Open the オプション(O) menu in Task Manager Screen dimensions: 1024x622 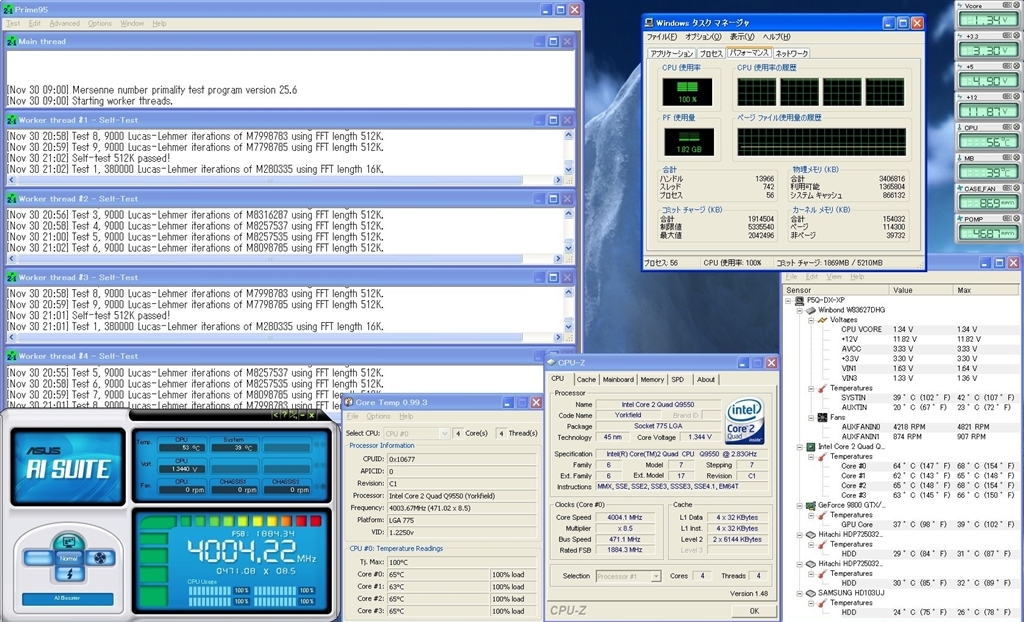[703, 37]
